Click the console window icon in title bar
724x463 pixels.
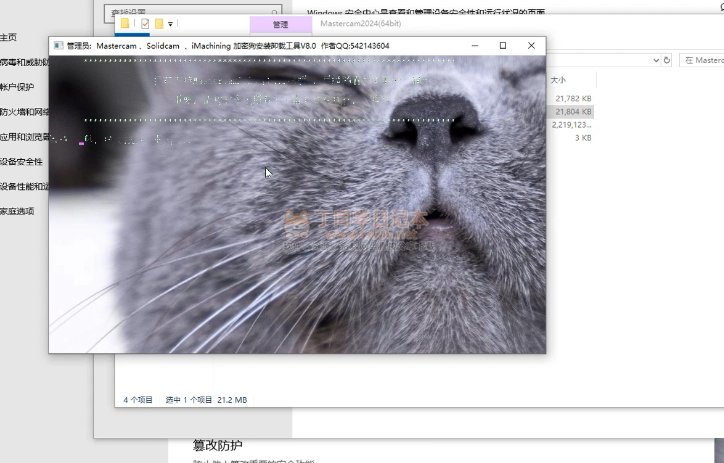pos(58,46)
